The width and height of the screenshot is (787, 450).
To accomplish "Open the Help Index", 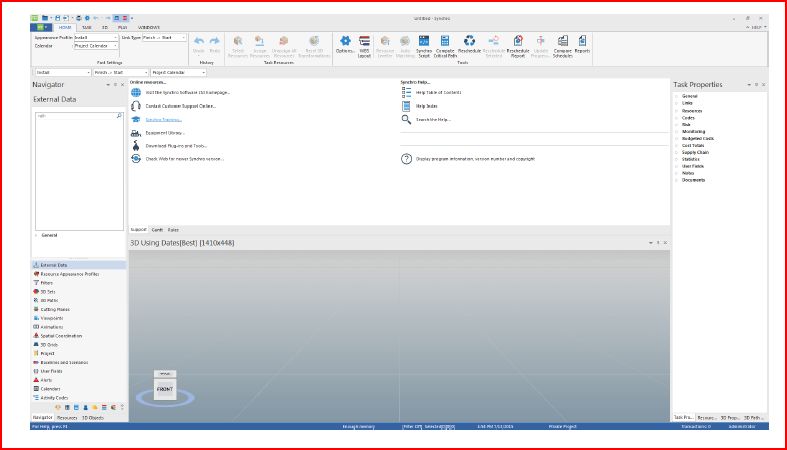I will 427,106.
